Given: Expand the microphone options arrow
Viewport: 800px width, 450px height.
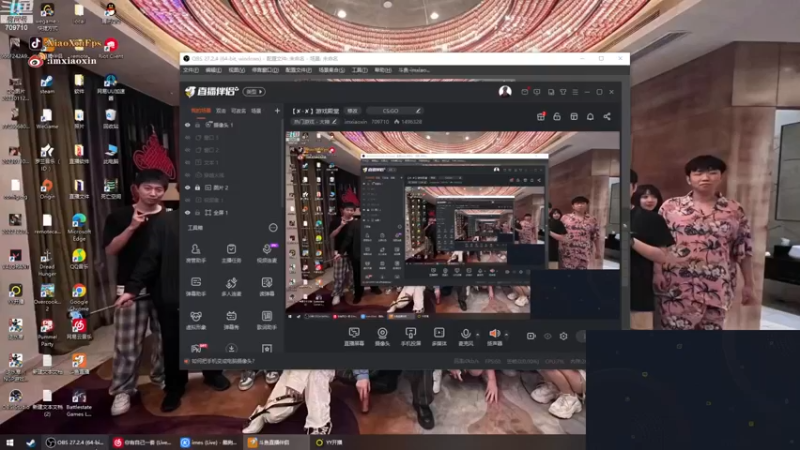Looking at the screenshot, I should coord(478,335).
